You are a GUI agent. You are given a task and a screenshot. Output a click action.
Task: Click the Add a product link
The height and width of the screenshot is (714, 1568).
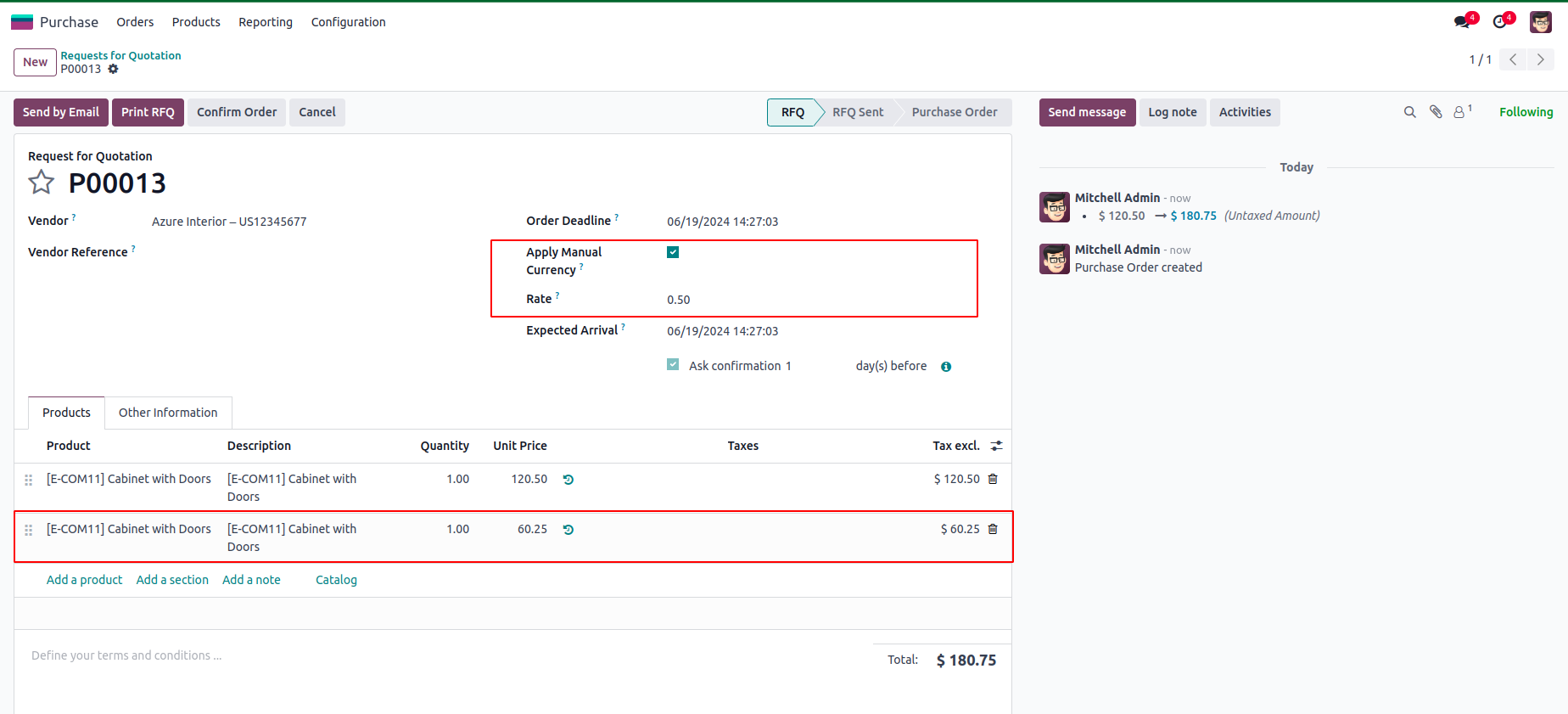pyautogui.click(x=84, y=580)
